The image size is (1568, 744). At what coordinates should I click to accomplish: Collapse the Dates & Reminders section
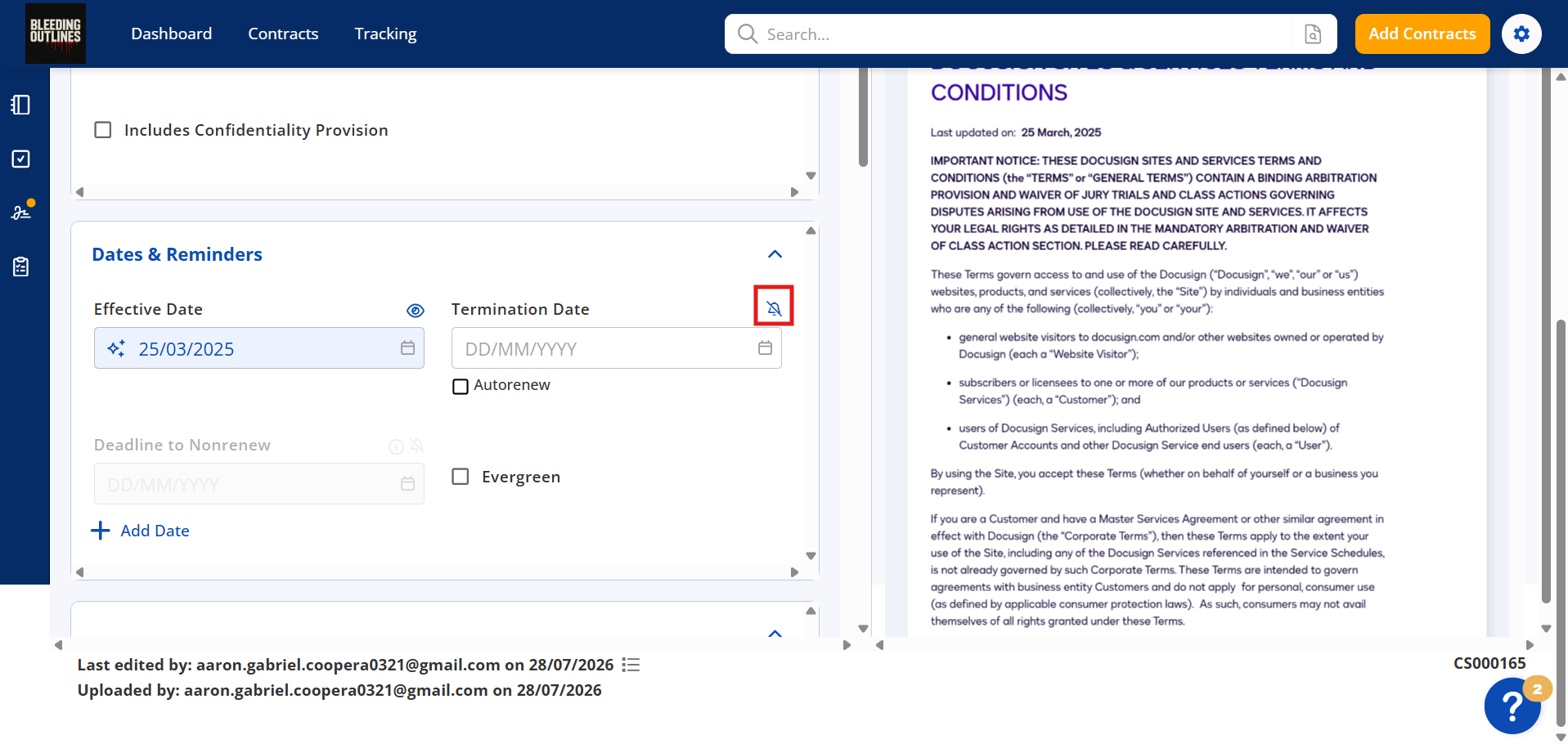pyautogui.click(x=775, y=254)
